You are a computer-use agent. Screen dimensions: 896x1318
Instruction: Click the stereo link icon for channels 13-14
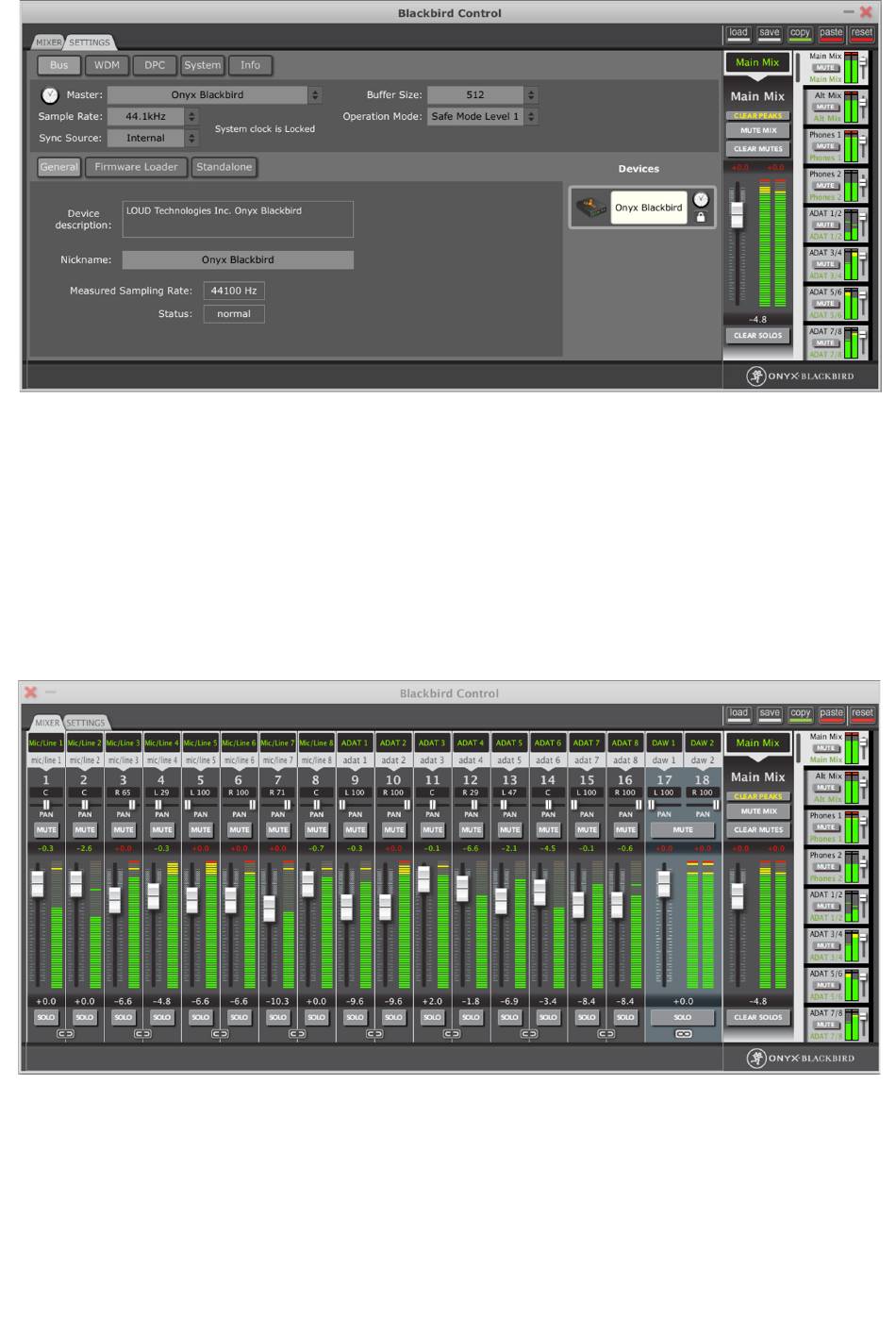pyautogui.click(x=529, y=1034)
